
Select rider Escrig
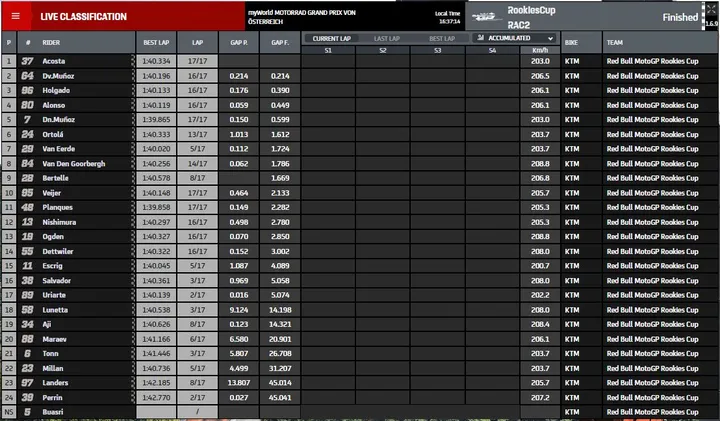(52, 265)
